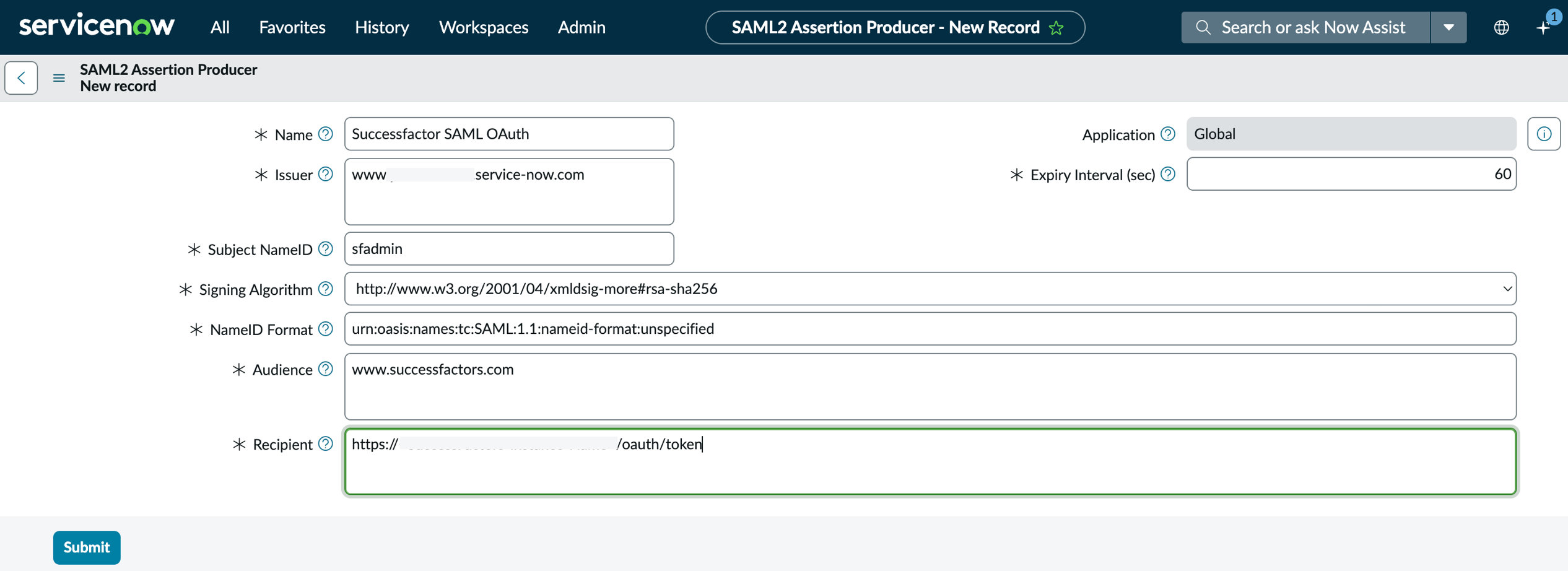
Task: Click inside the Recipient text area
Action: tap(930, 461)
